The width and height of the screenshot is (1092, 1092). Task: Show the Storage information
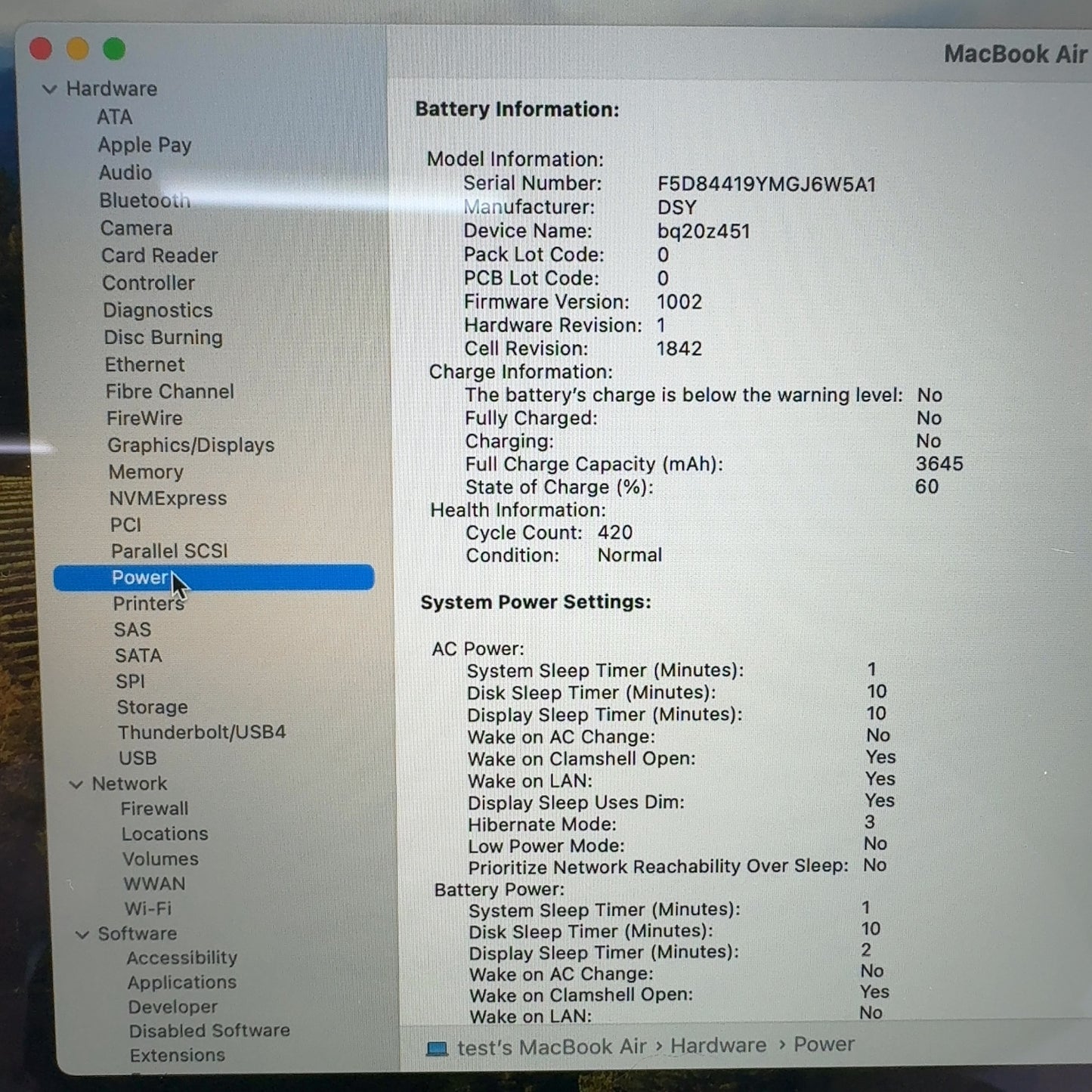tap(152, 707)
